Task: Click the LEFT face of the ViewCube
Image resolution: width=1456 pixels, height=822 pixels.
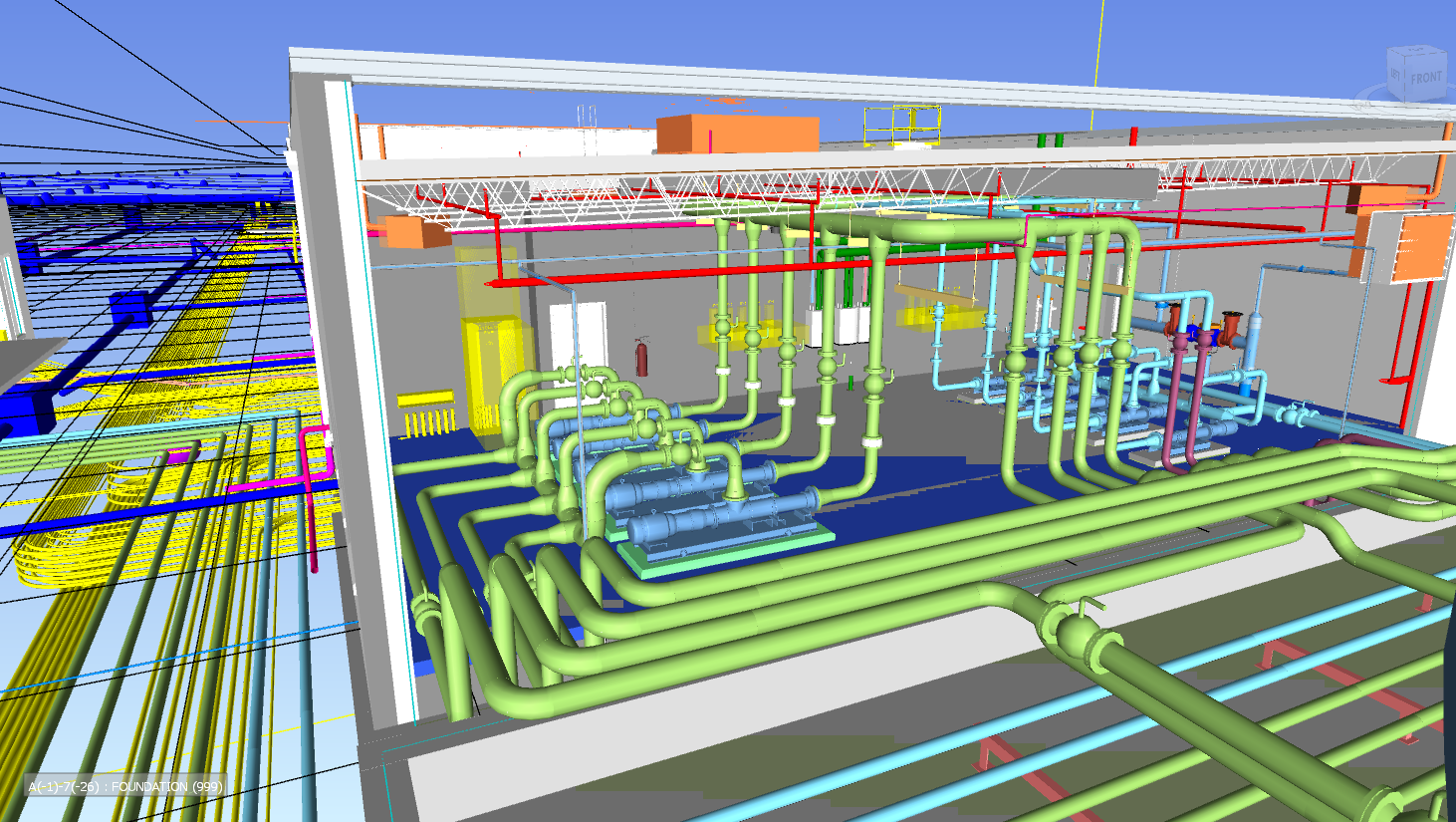Action: [x=1395, y=76]
